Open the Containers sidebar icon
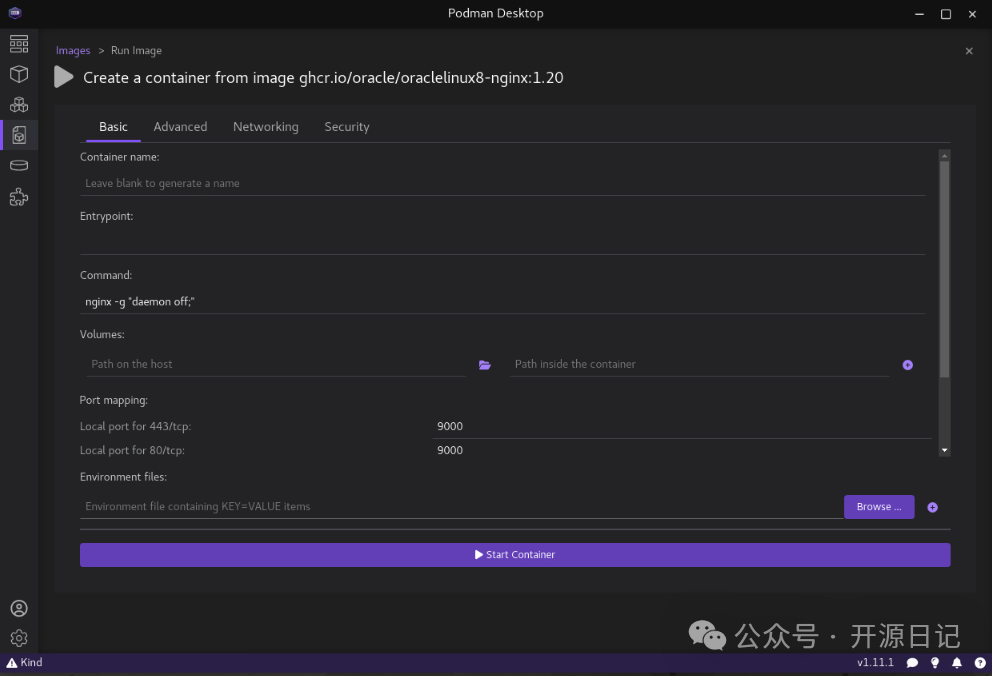 18,74
